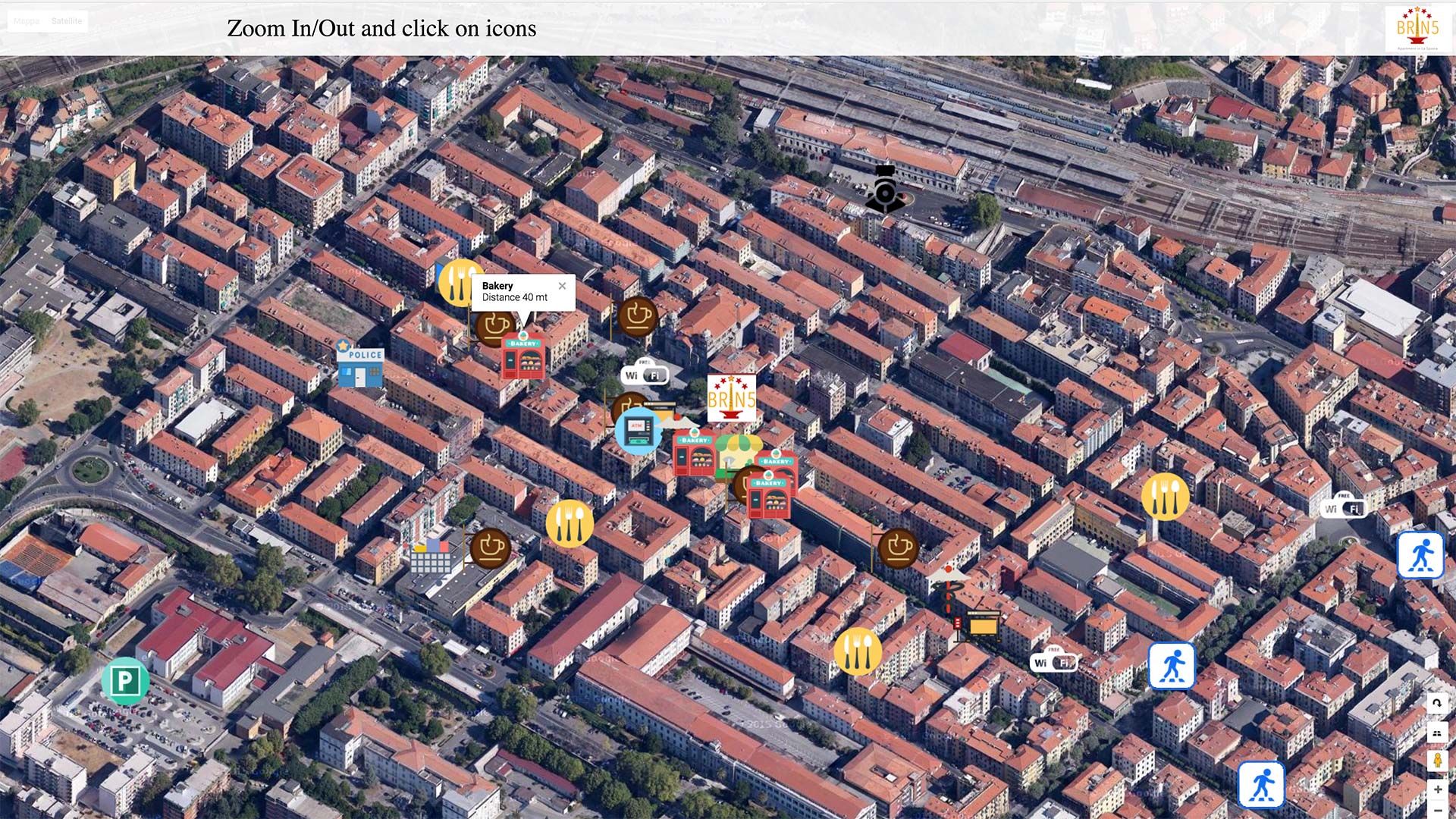
Task: Click the BRIN5 apartment marker on map
Action: click(x=731, y=397)
